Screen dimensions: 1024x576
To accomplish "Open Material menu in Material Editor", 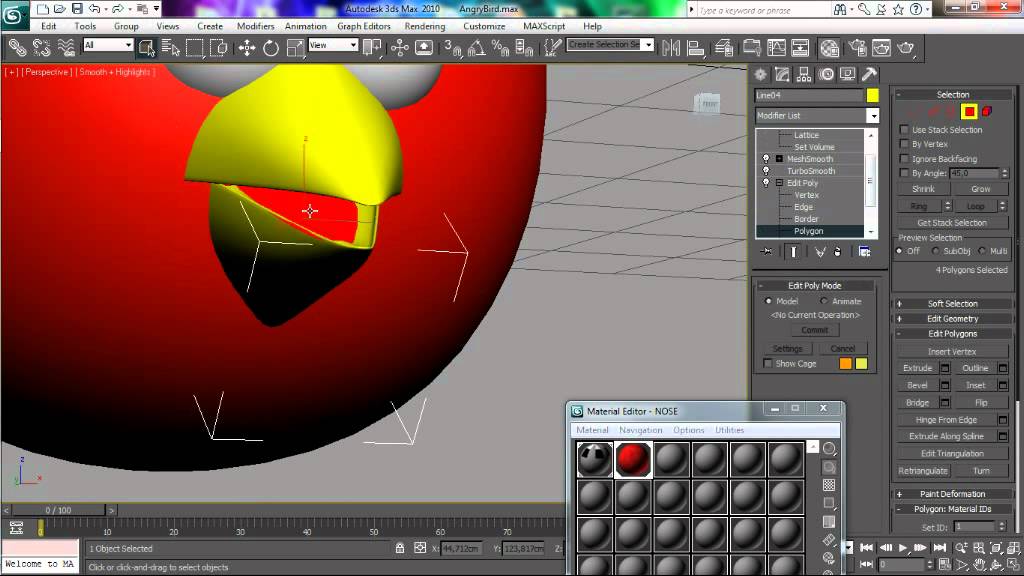I will click(592, 430).
